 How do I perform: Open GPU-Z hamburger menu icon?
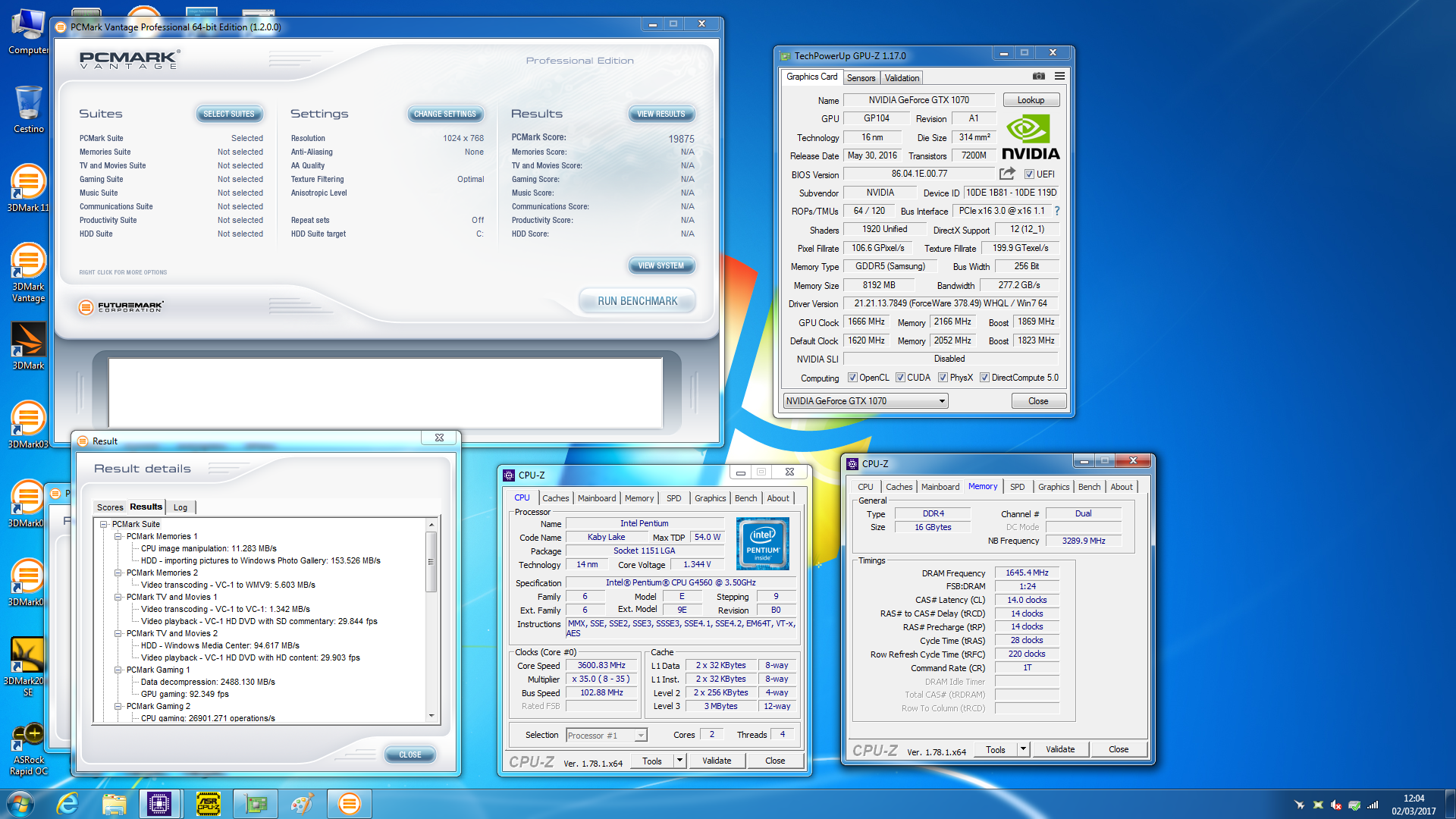tap(1059, 76)
